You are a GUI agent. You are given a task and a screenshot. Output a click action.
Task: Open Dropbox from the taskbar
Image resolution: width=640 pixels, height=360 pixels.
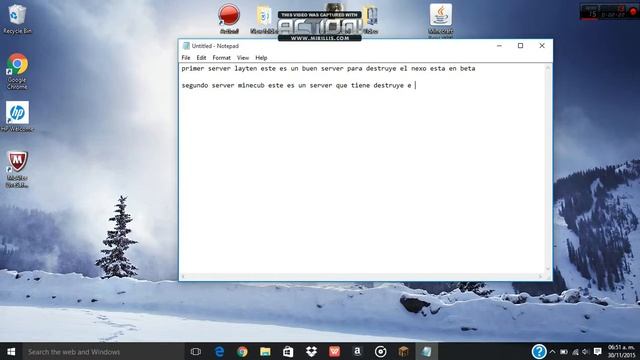click(x=311, y=351)
